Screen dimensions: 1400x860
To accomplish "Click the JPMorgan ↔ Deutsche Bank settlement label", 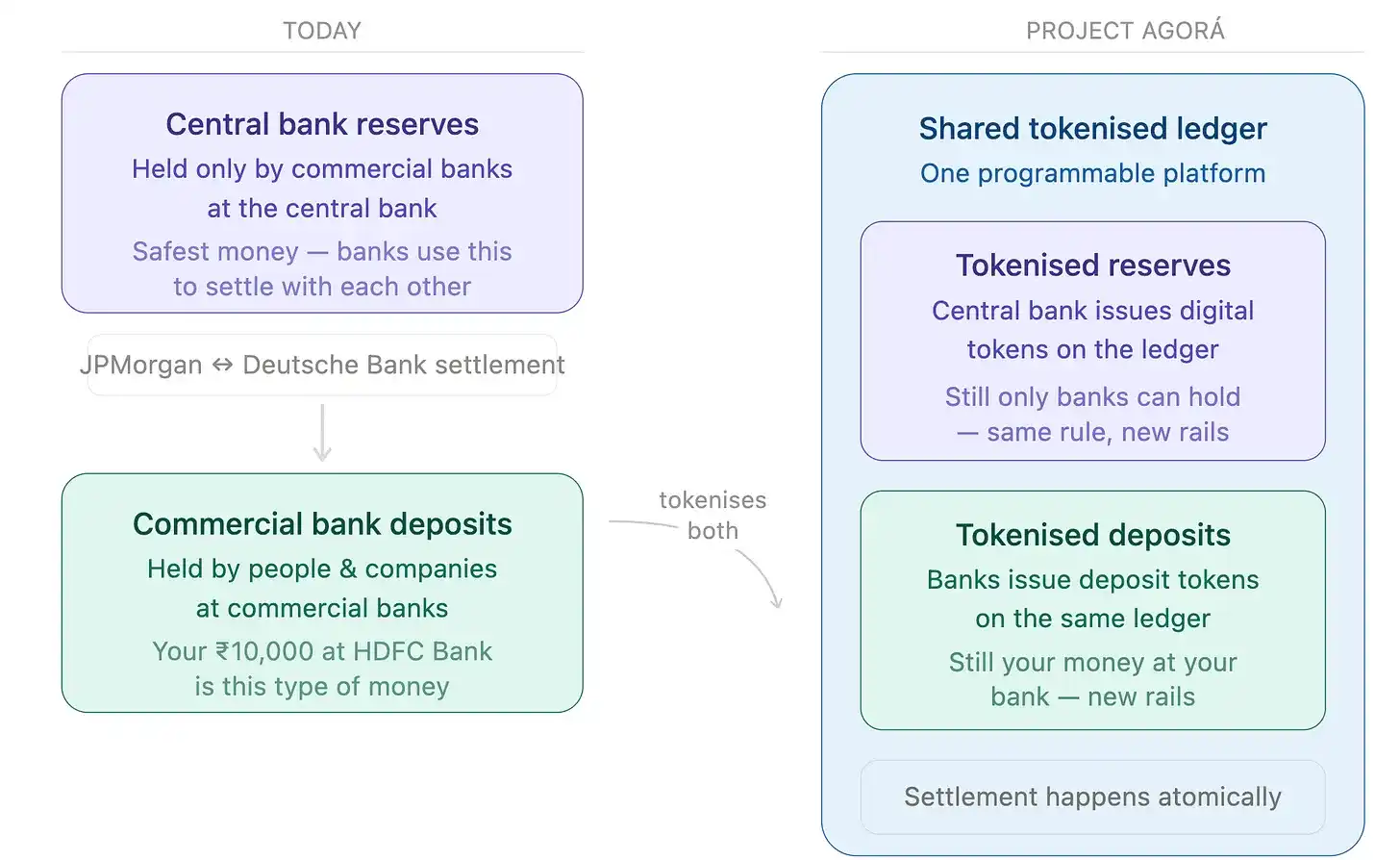I will pos(322,365).
